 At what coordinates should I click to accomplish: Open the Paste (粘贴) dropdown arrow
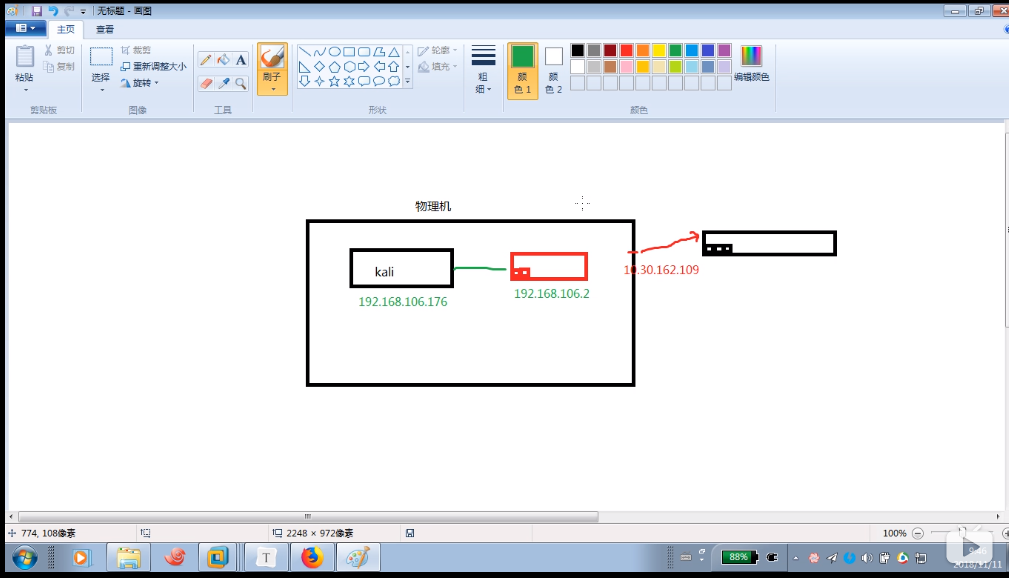25,89
